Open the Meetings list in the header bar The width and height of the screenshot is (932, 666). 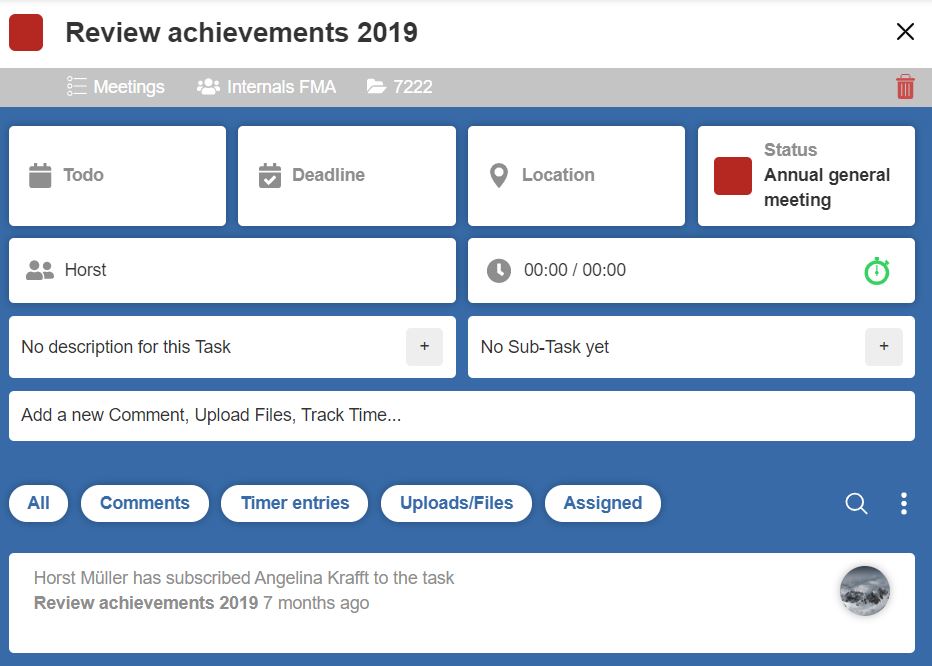115,87
